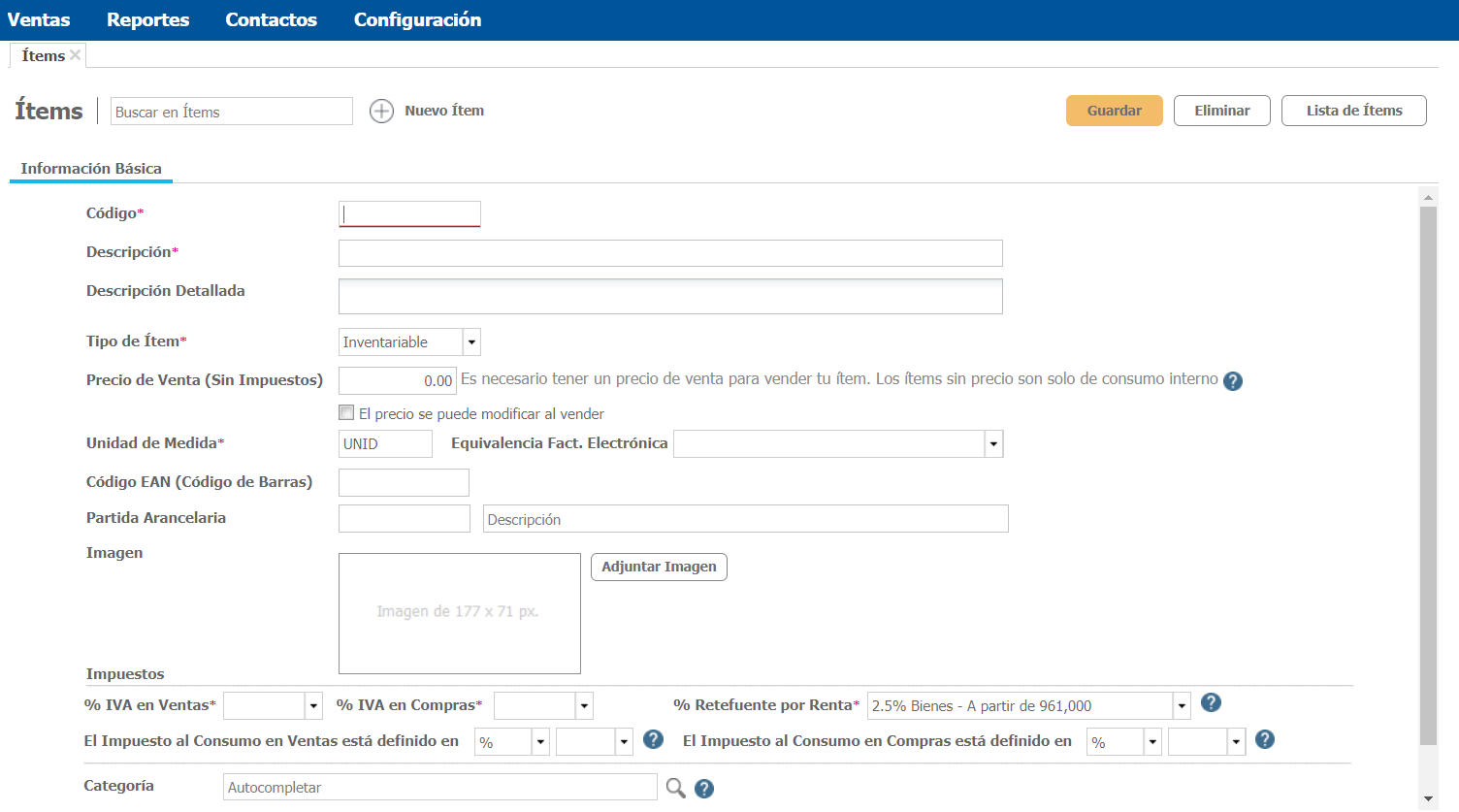The height and width of the screenshot is (812, 1459).
Task: Open the Configuración menu
Action: click(x=417, y=19)
